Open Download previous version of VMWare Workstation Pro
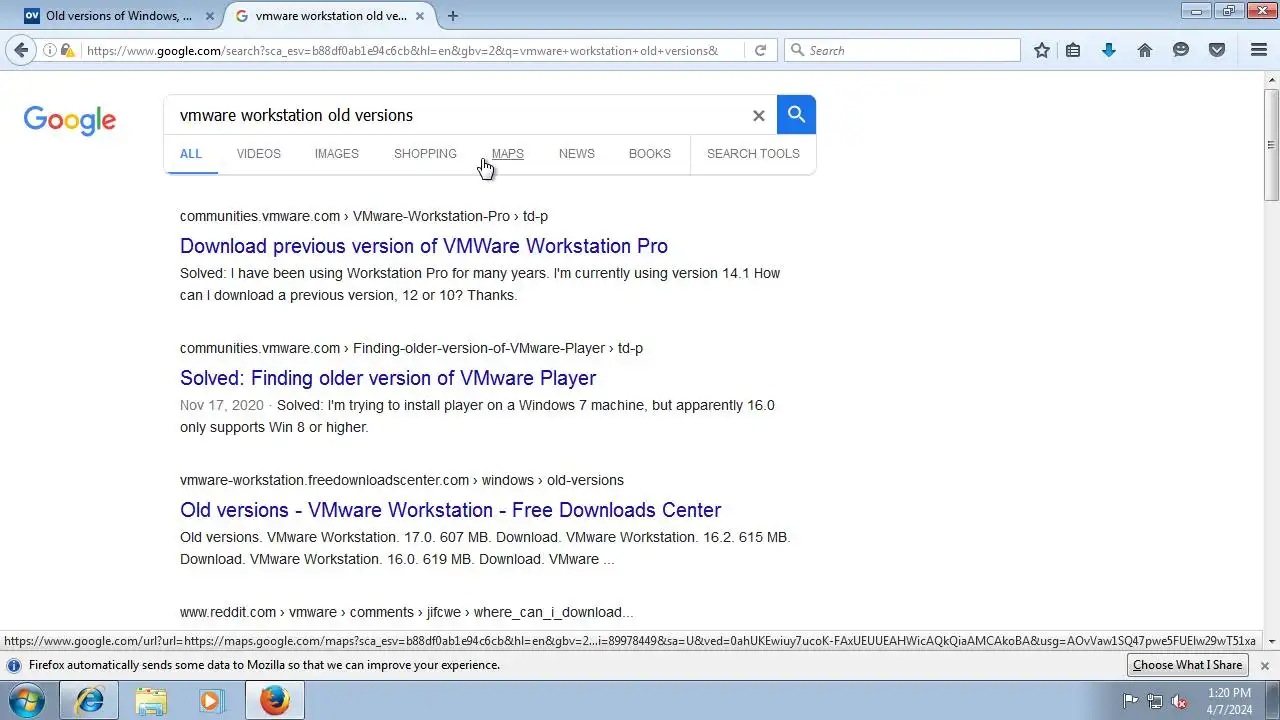Image resolution: width=1280 pixels, height=720 pixels. pyautogui.click(x=424, y=246)
